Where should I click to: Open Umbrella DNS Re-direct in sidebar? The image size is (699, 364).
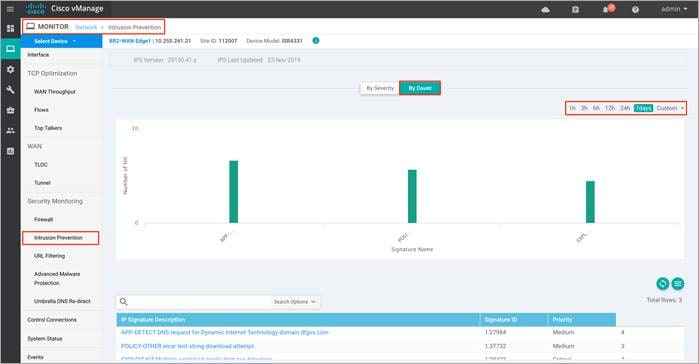point(62,301)
